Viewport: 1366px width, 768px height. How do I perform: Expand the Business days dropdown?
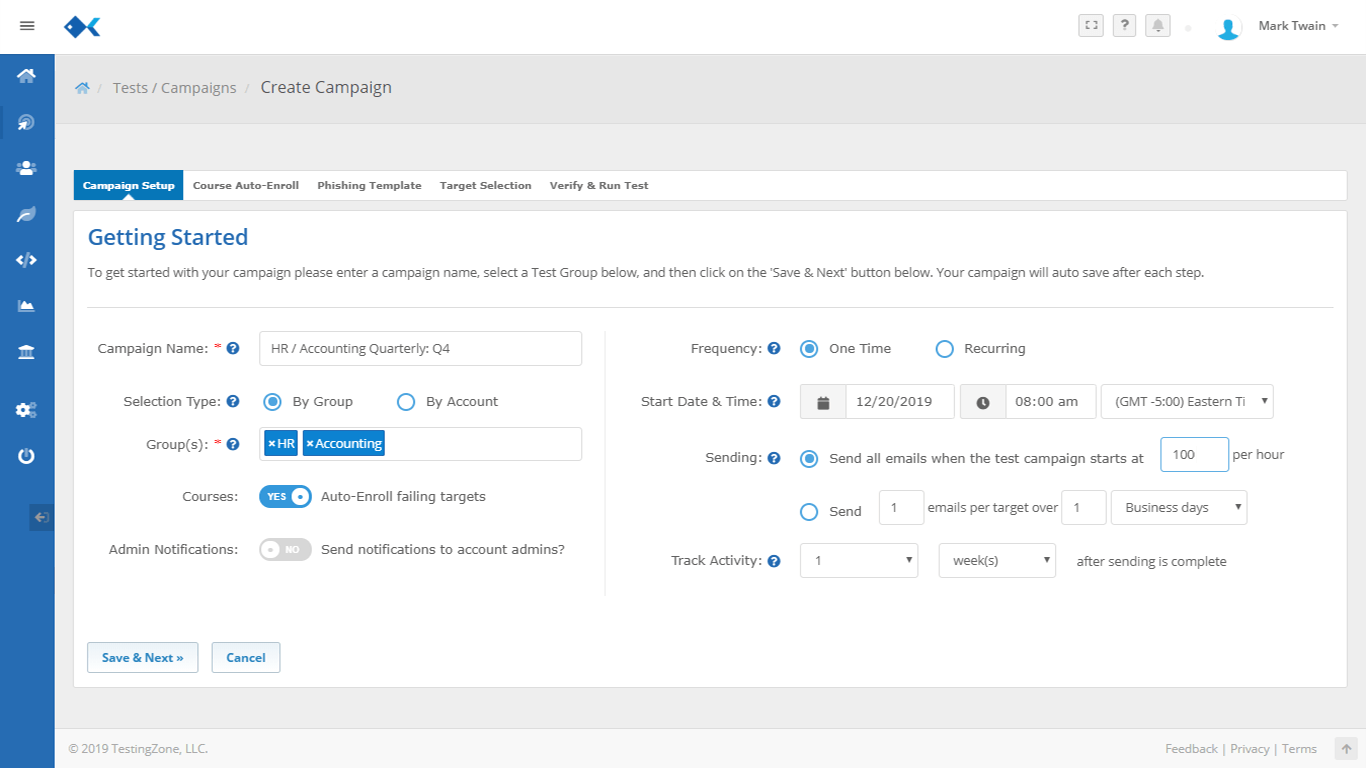coord(1179,508)
